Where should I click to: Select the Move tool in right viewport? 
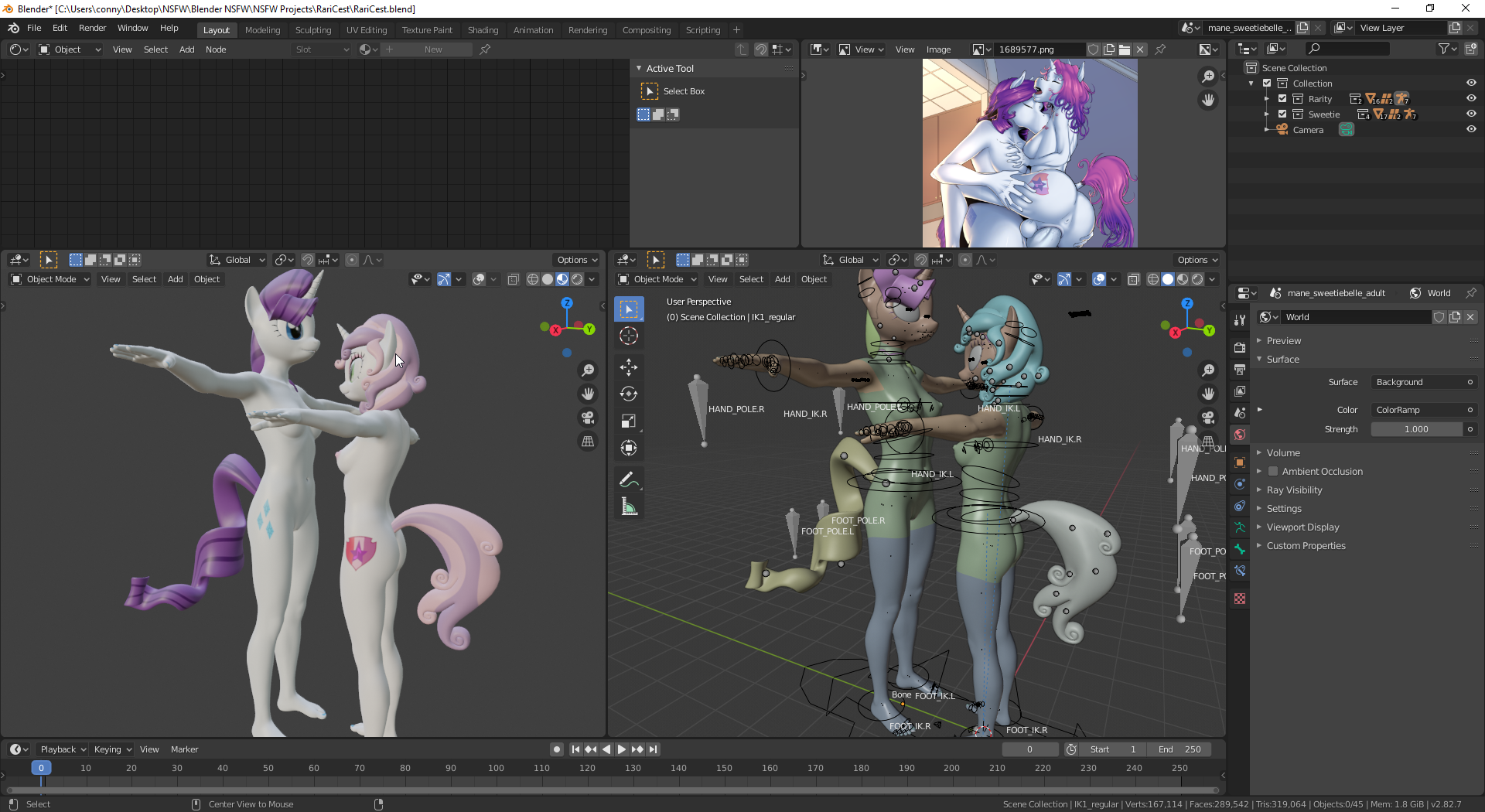click(x=628, y=367)
